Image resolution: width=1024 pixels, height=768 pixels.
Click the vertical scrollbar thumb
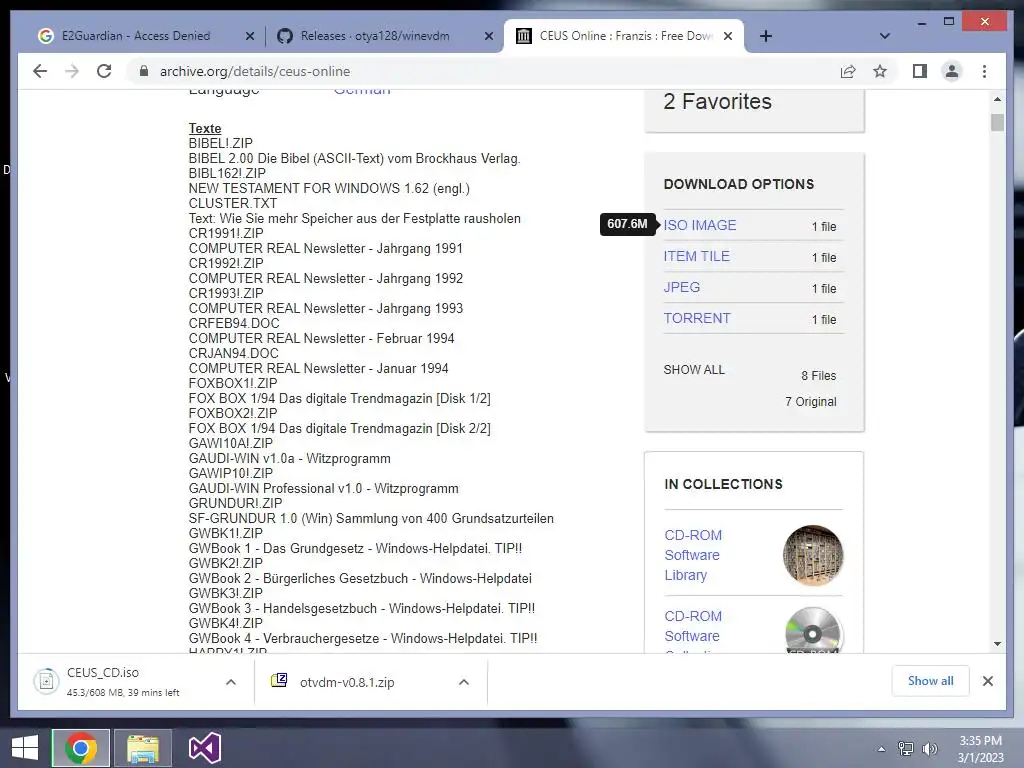[997, 123]
